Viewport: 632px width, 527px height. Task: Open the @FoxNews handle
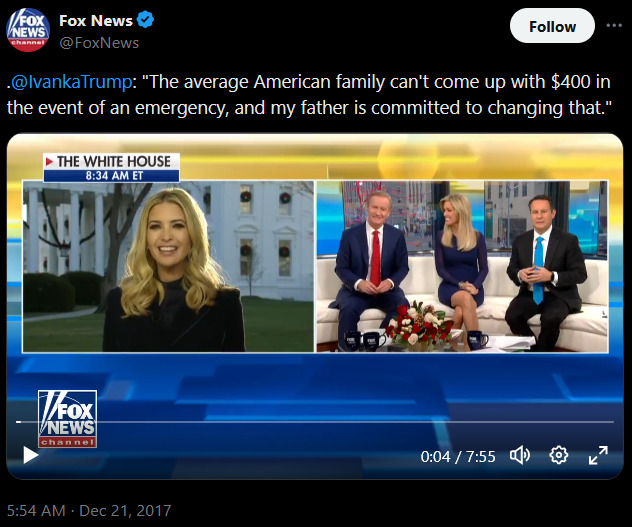[99, 43]
